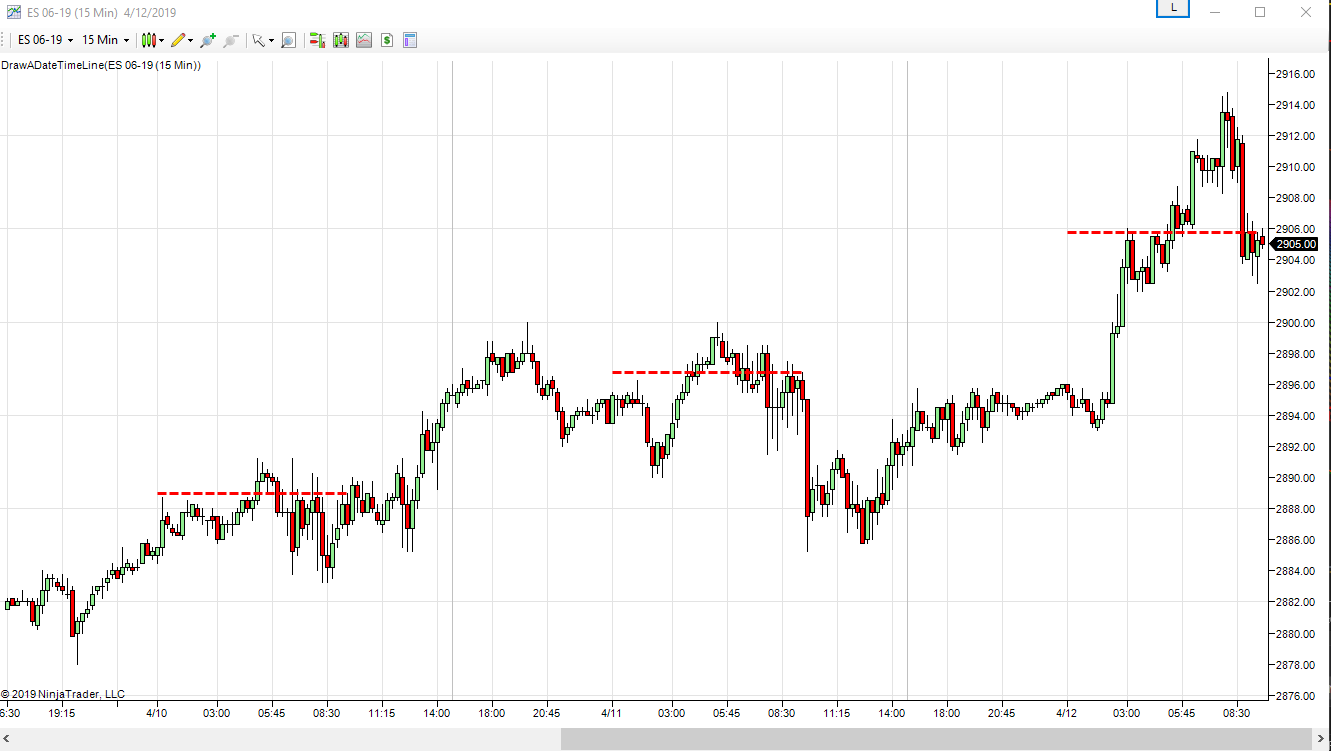The height and width of the screenshot is (751, 1331).
Task: Select the zoom frame magnifier tool
Action: 288,40
